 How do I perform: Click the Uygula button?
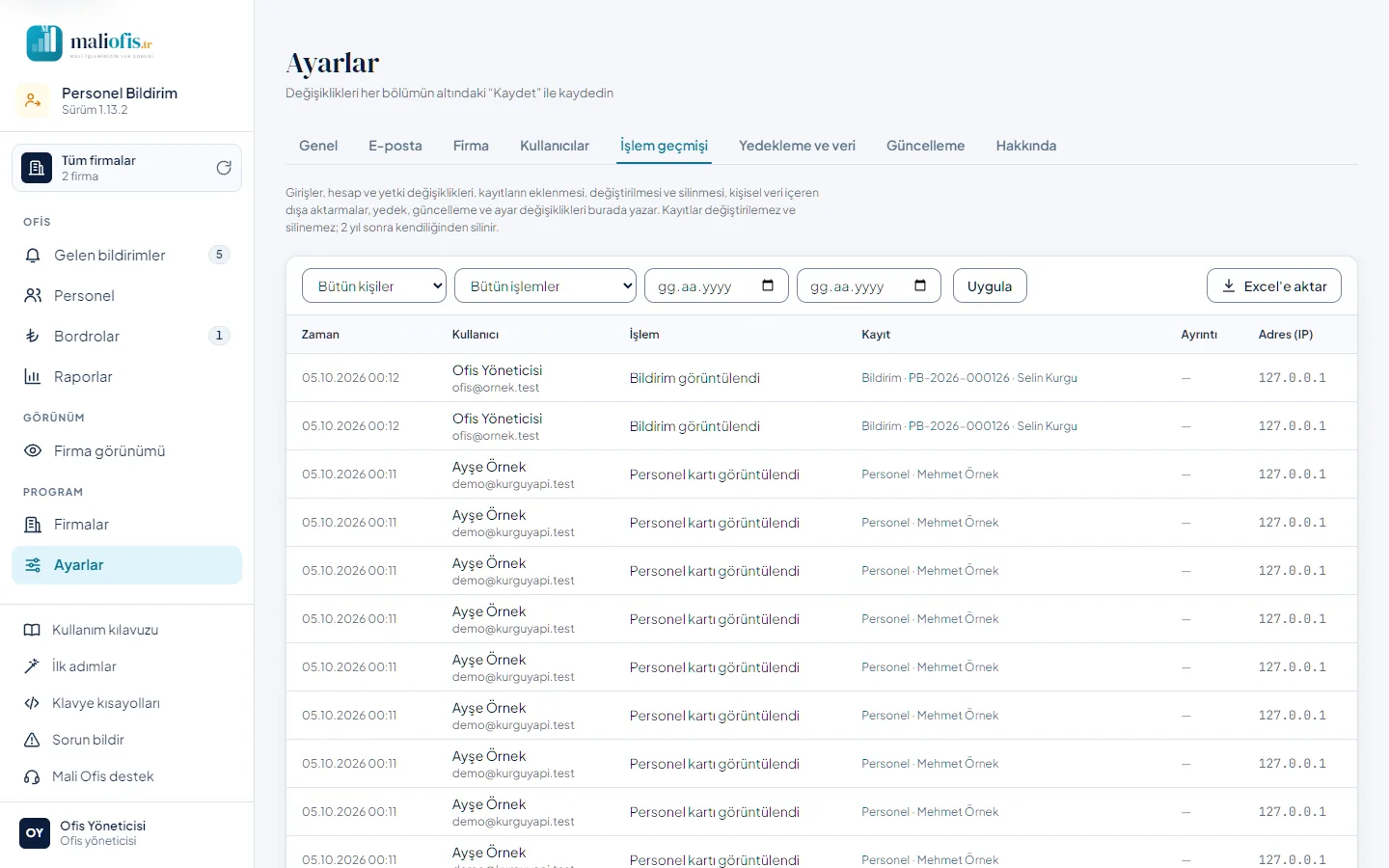coord(990,285)
